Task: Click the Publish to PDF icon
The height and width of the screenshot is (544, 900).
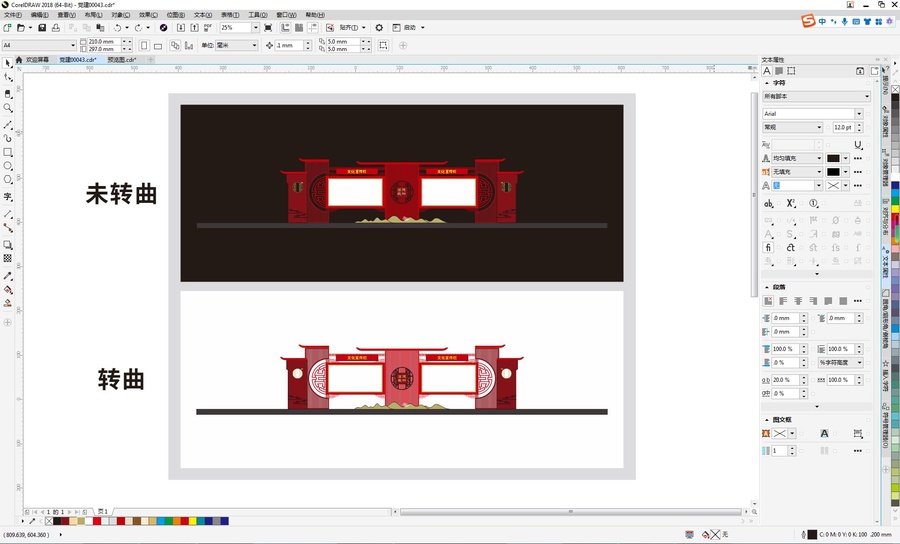Action: 208,28
